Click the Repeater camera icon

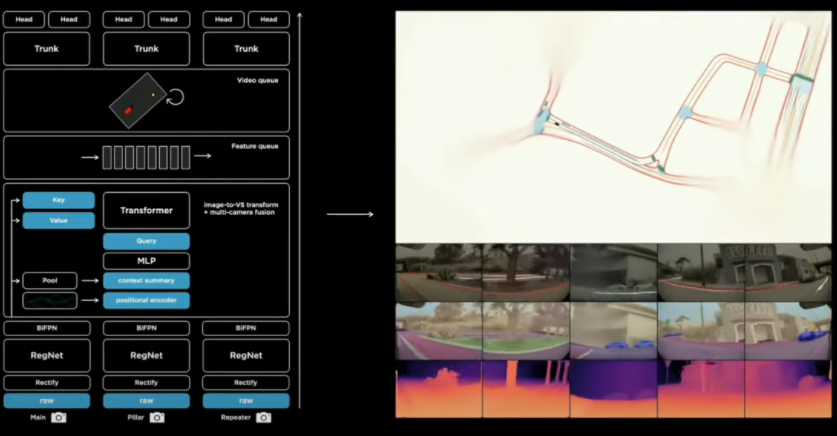[x=263, y=417]
